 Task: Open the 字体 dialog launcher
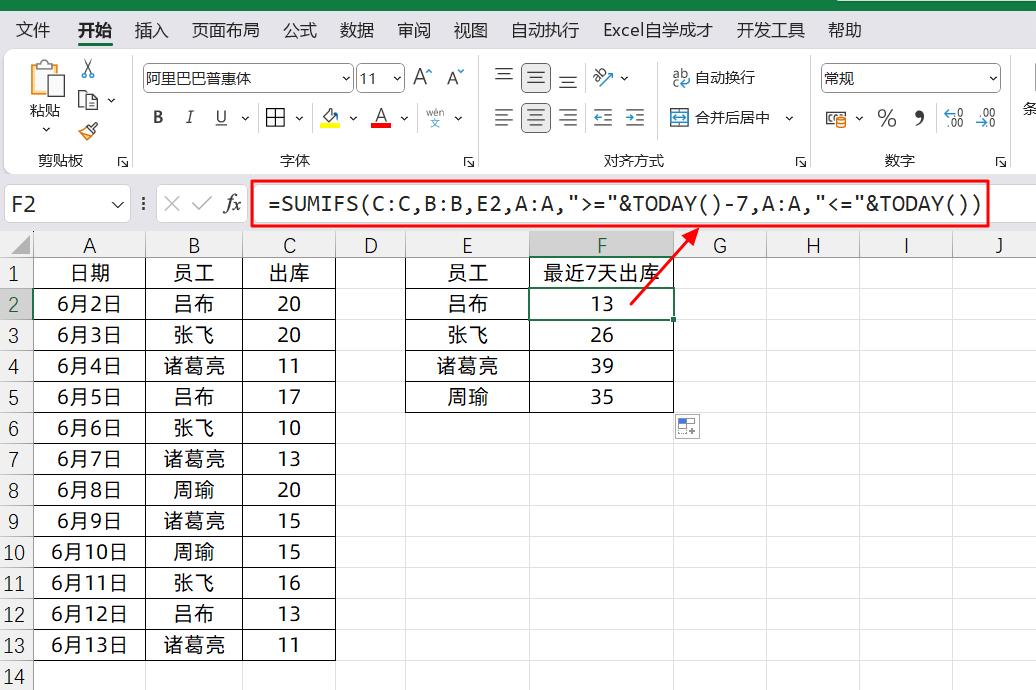(x=468, y=162)
